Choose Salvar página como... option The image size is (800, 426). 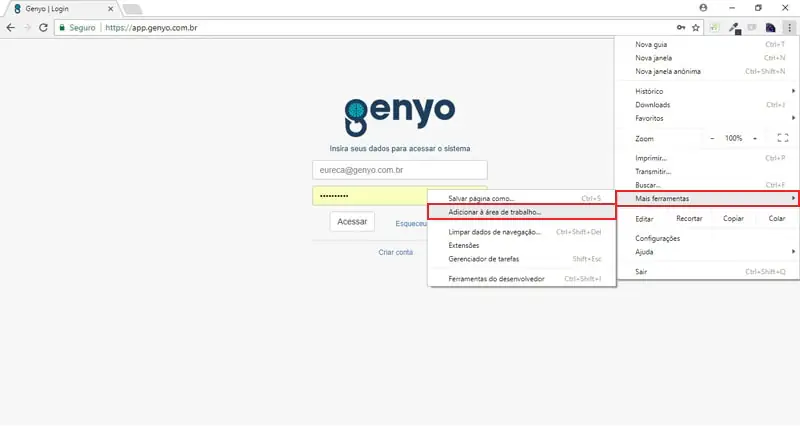point(522,198)
